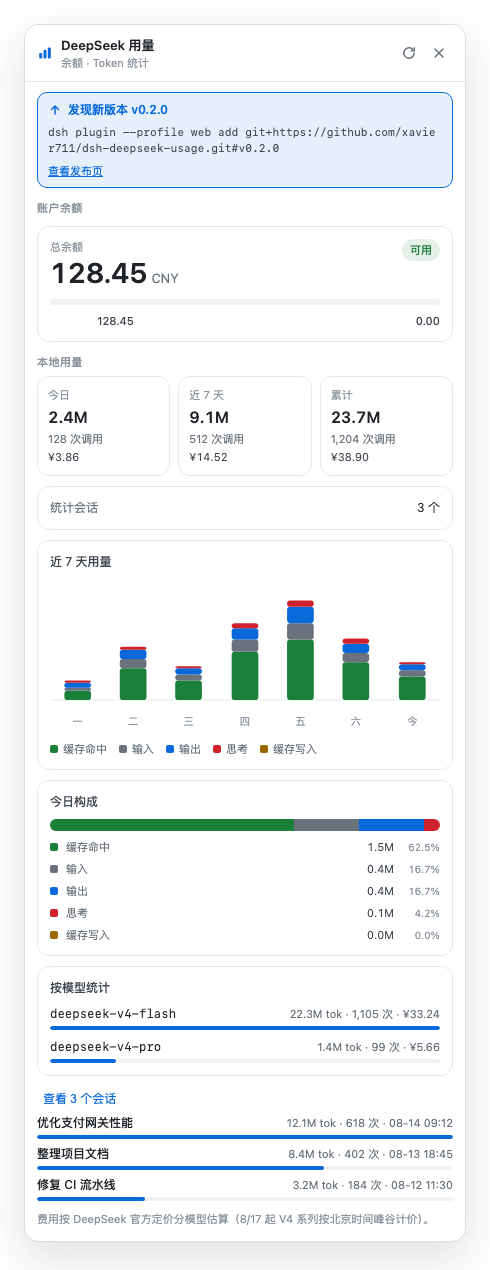
Task: Toggle 缓存命中 in the chart legend
Action: click(x=79, y=748)
